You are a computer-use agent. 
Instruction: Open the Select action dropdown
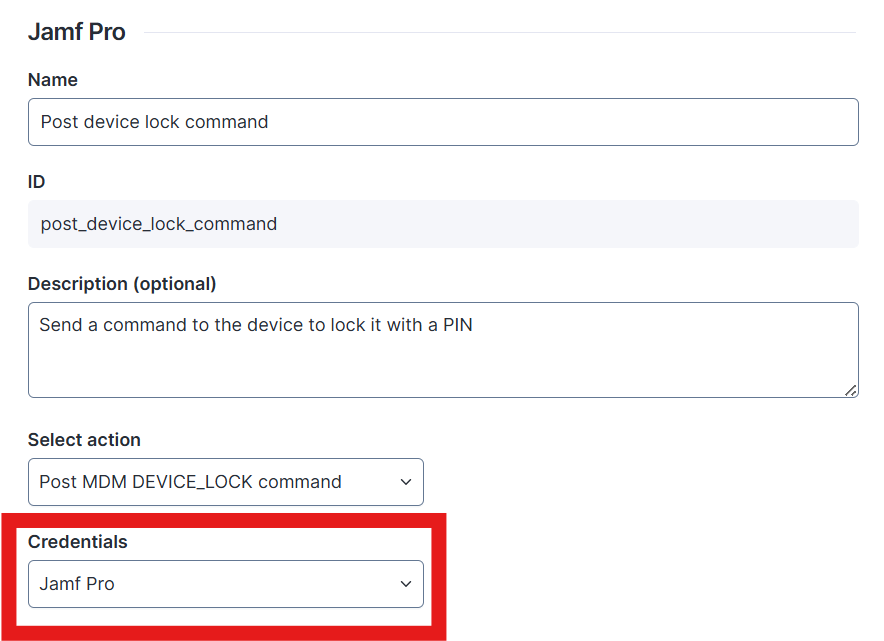(x=225, y=482)
